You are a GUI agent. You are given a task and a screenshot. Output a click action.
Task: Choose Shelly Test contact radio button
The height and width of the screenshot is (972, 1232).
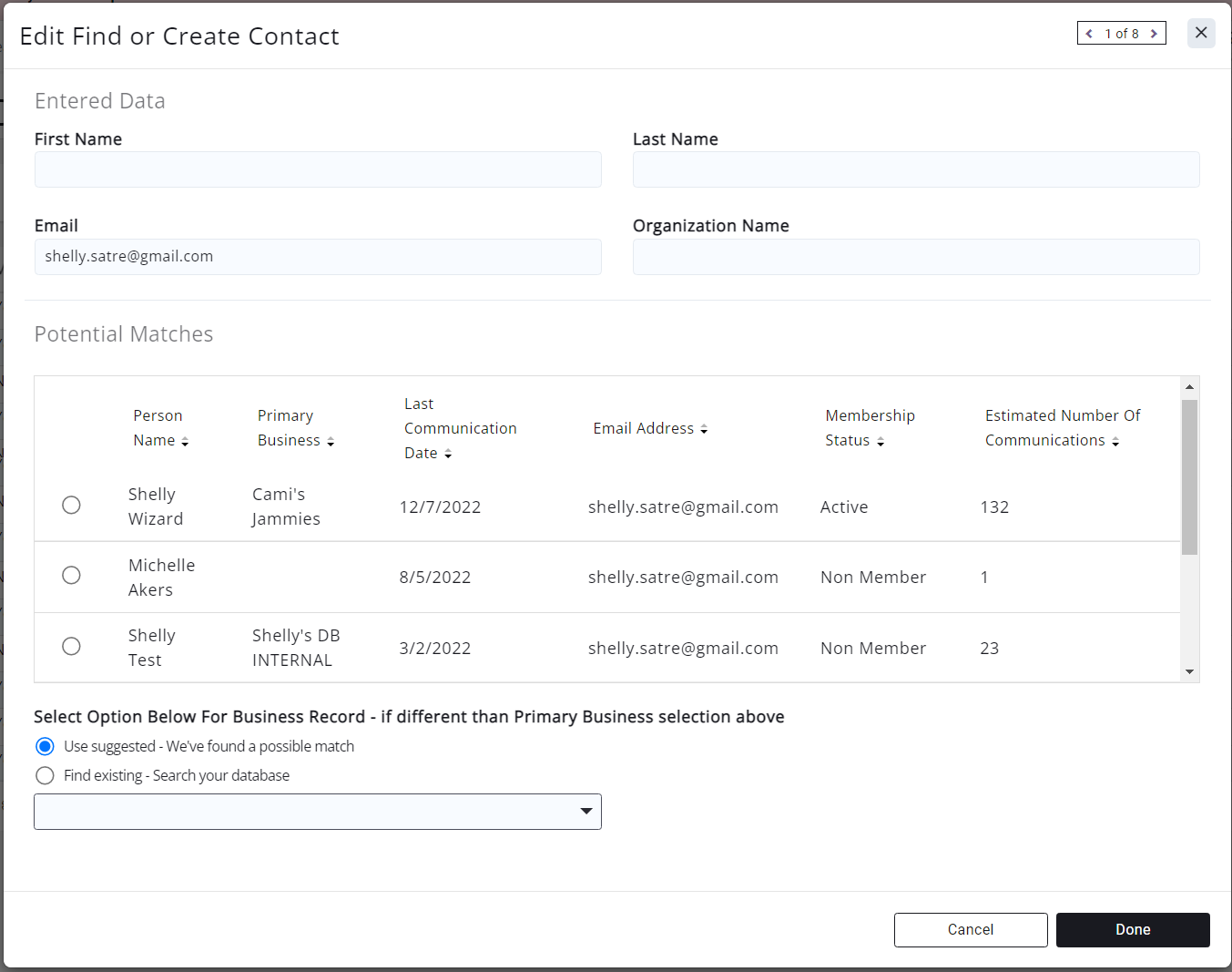71,647
